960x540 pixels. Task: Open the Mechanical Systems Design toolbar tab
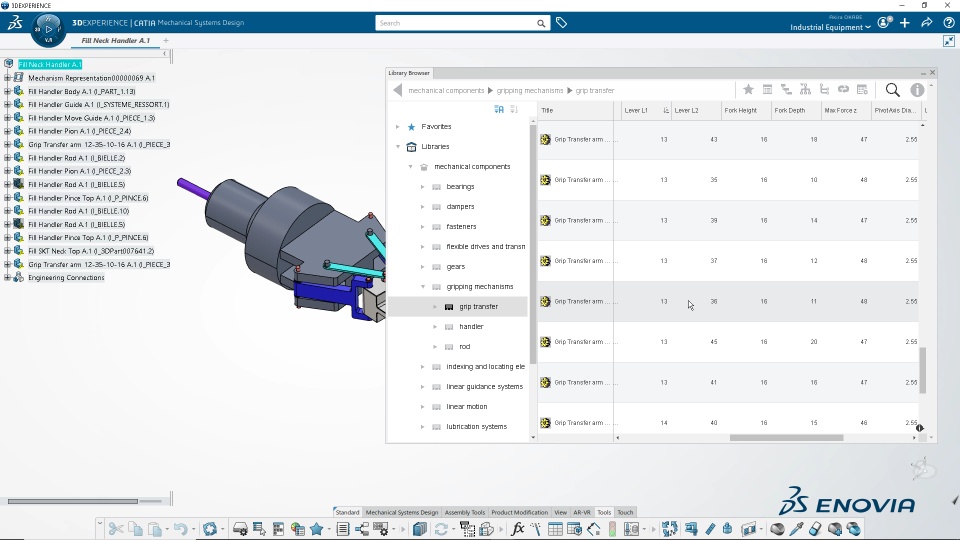[402, 512]
